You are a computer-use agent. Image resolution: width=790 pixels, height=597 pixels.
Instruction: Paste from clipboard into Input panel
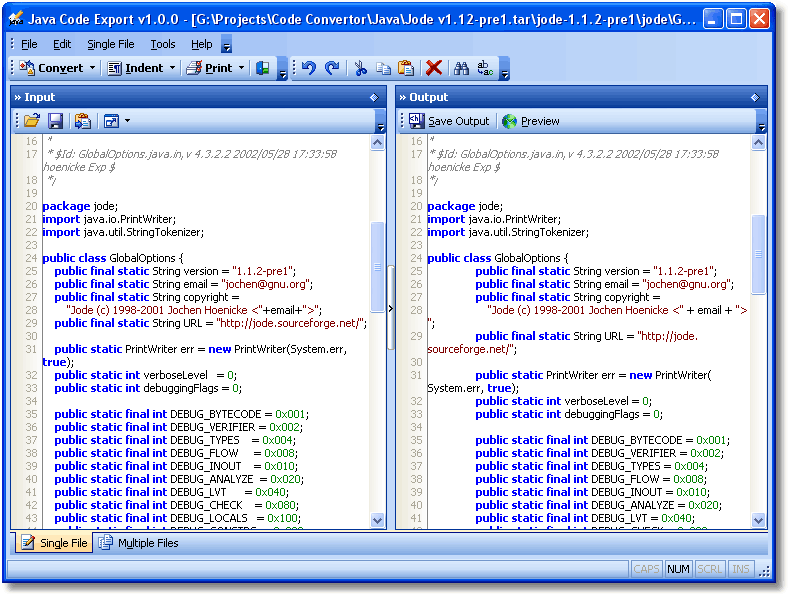pyautogui.click(x=82, y=121)
